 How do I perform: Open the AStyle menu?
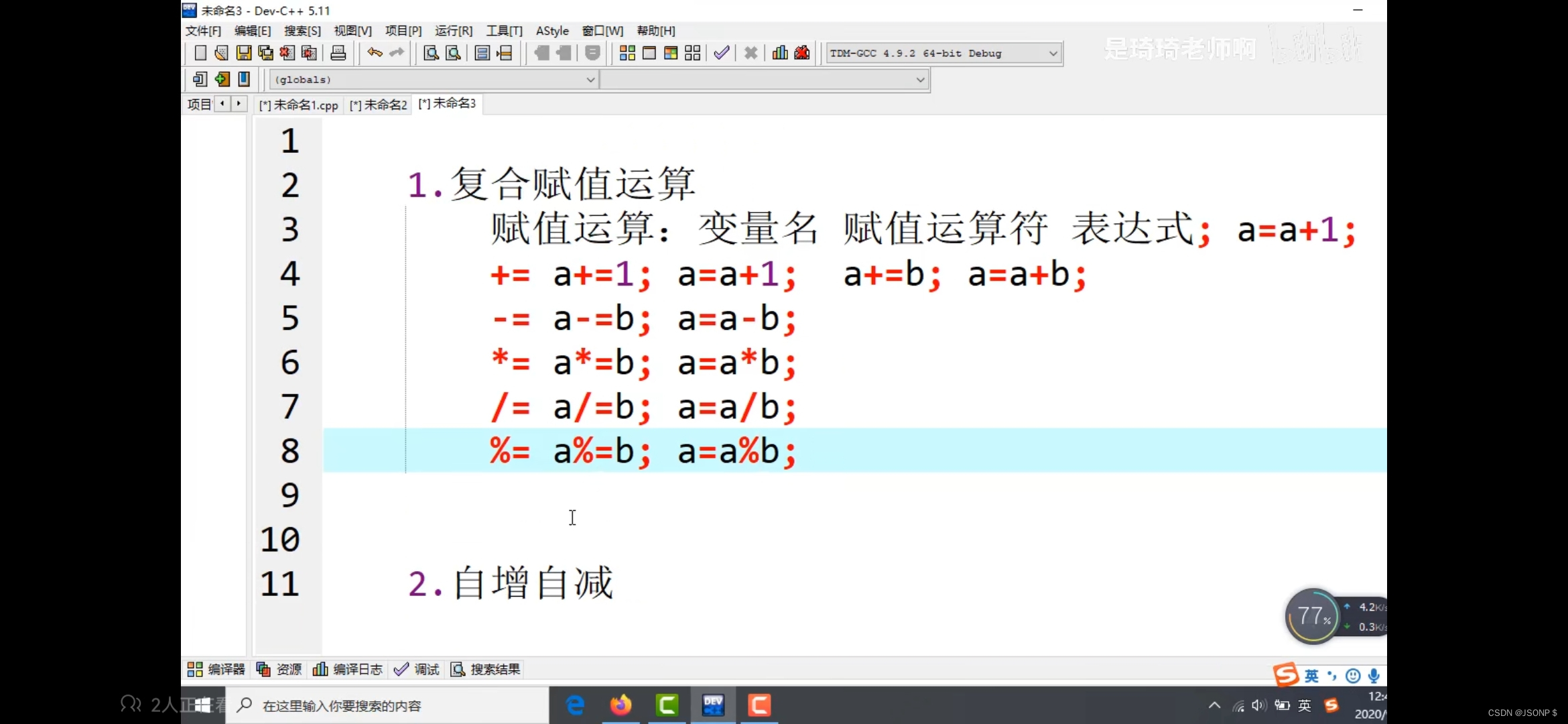(551, 31)
